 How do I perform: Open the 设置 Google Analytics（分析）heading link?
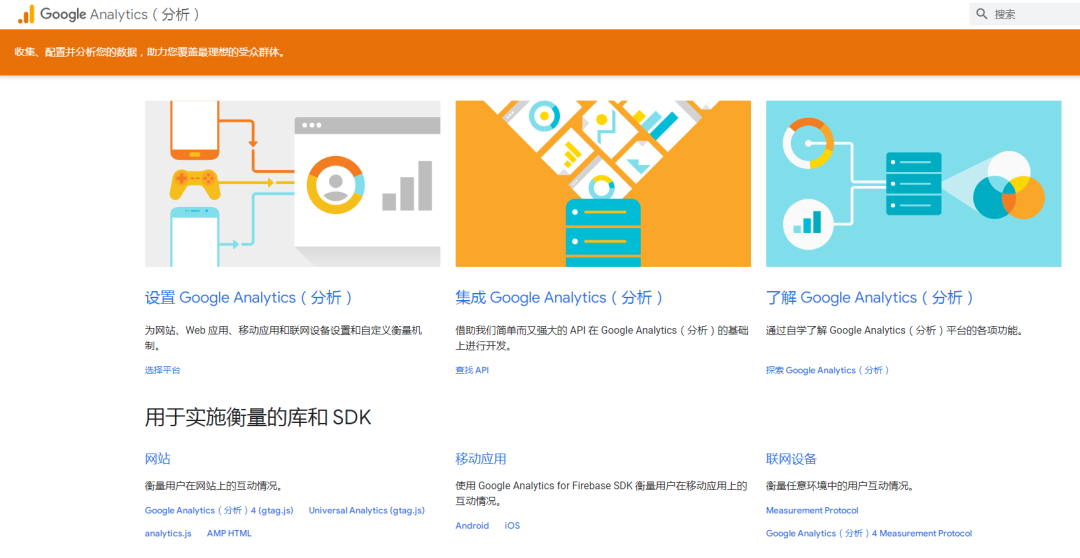pyautogui.click(x=250, y=298)
